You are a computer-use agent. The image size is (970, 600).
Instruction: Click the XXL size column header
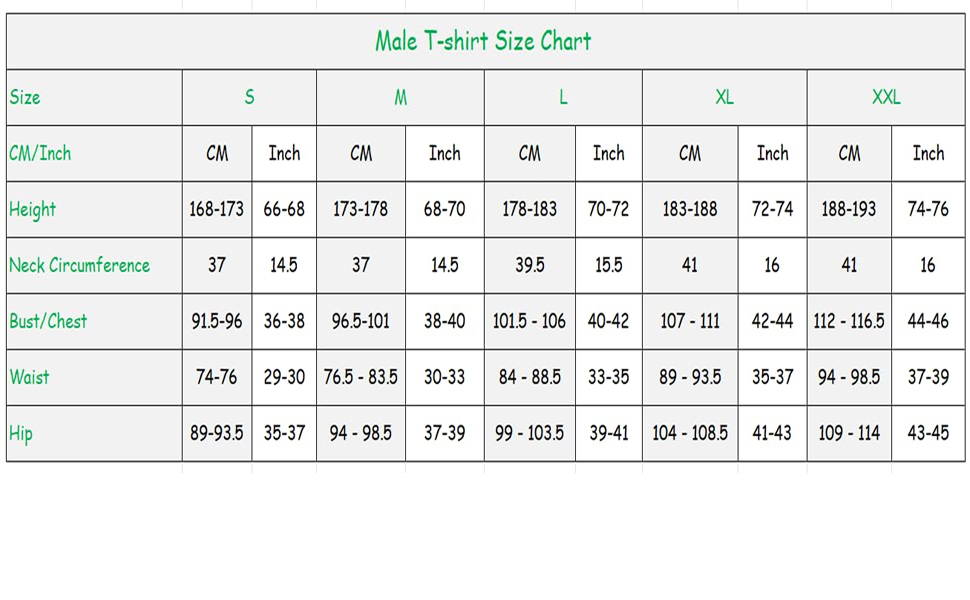pos(886,97)
